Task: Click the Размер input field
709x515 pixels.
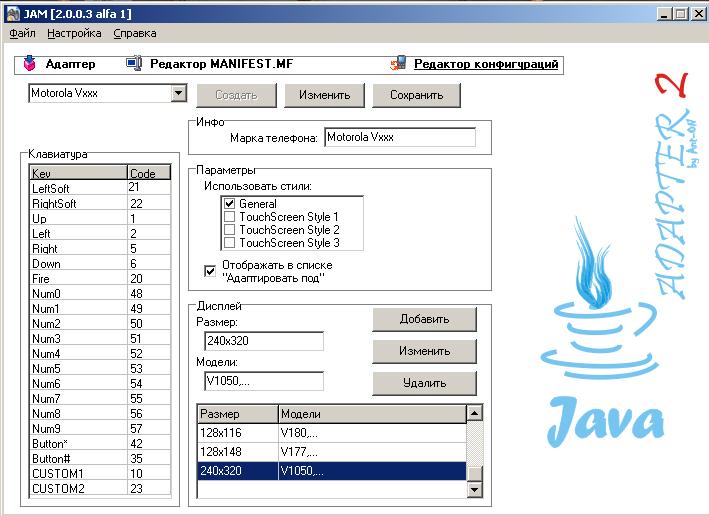Action: pyautogui.click(x=264, y=340)
